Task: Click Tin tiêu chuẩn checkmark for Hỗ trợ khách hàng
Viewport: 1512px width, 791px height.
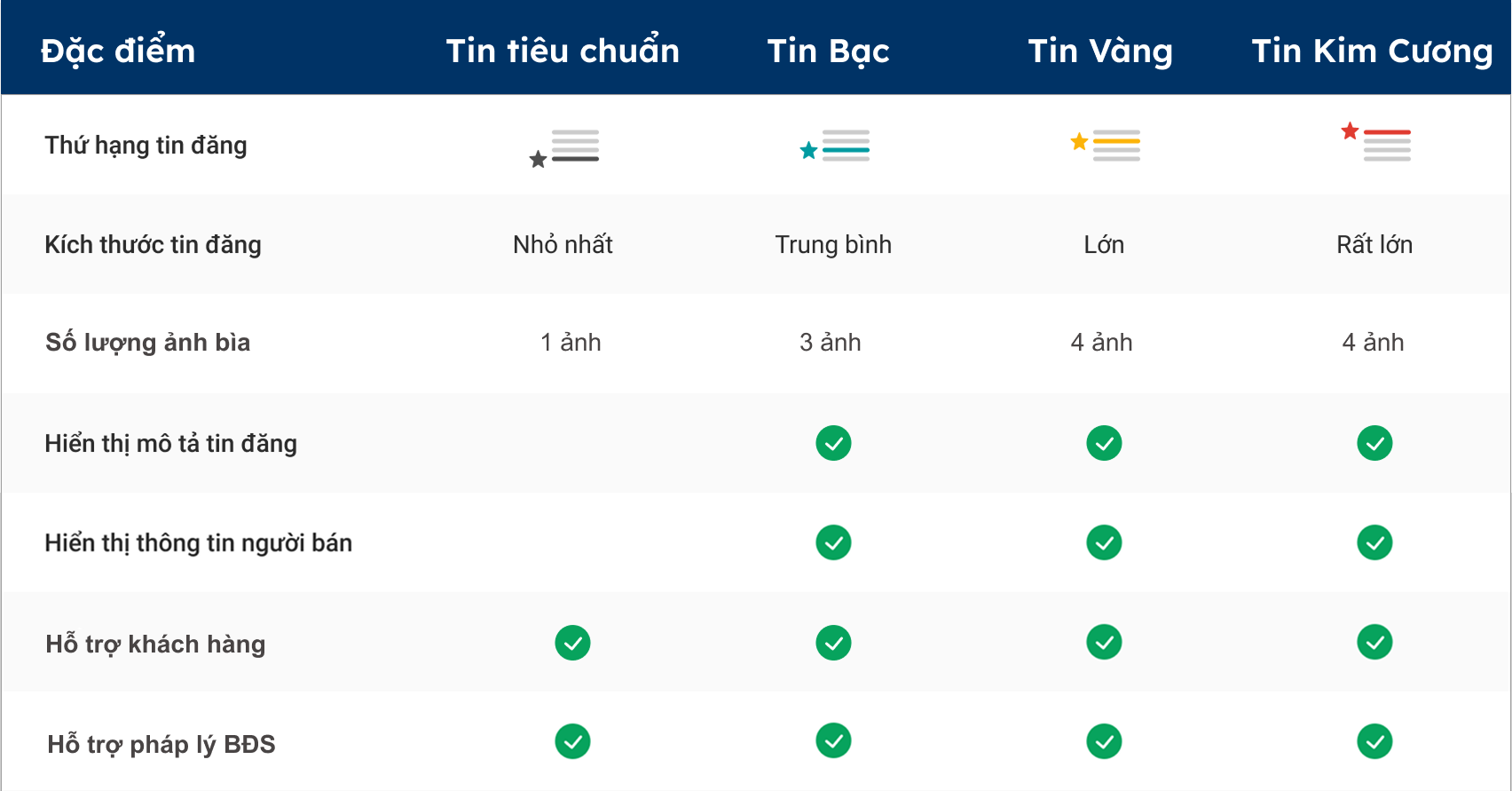Action: (x=572, y=643)
